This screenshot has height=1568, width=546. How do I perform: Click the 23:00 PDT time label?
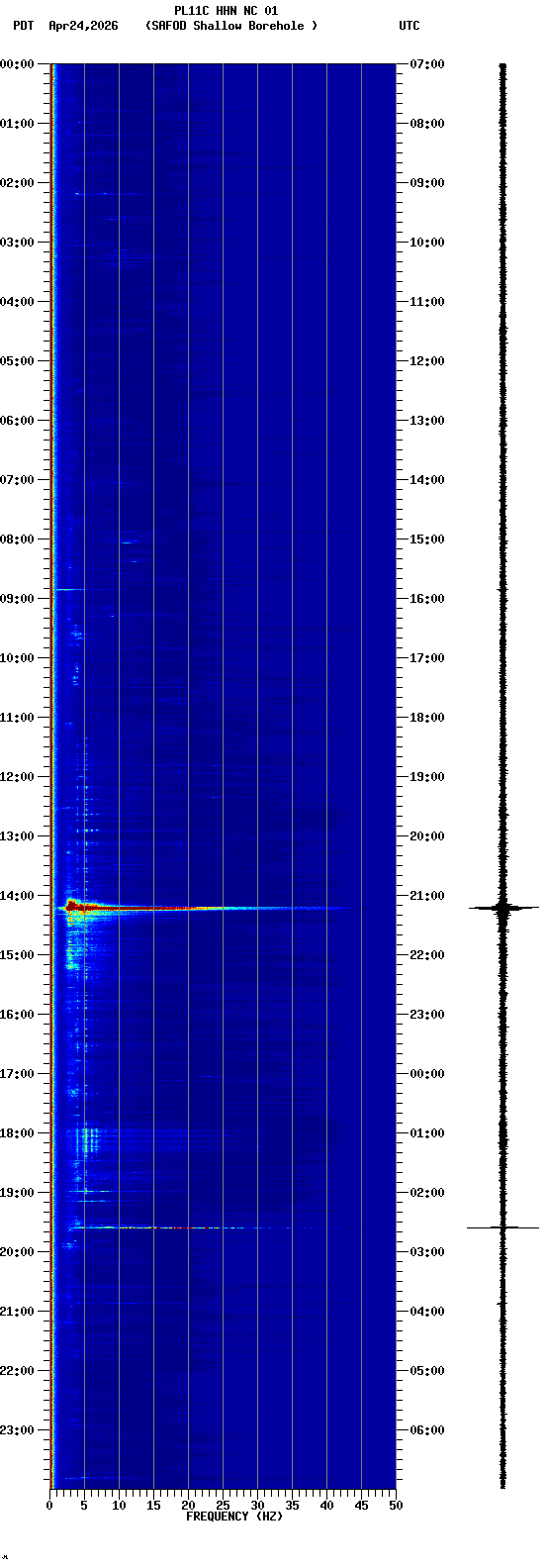click(x=17, y=1429)
